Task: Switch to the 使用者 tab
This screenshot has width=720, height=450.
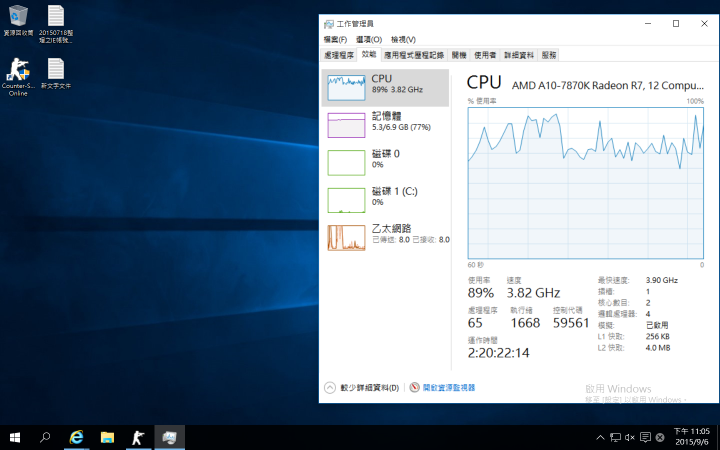Action: [x=485, y=55]
